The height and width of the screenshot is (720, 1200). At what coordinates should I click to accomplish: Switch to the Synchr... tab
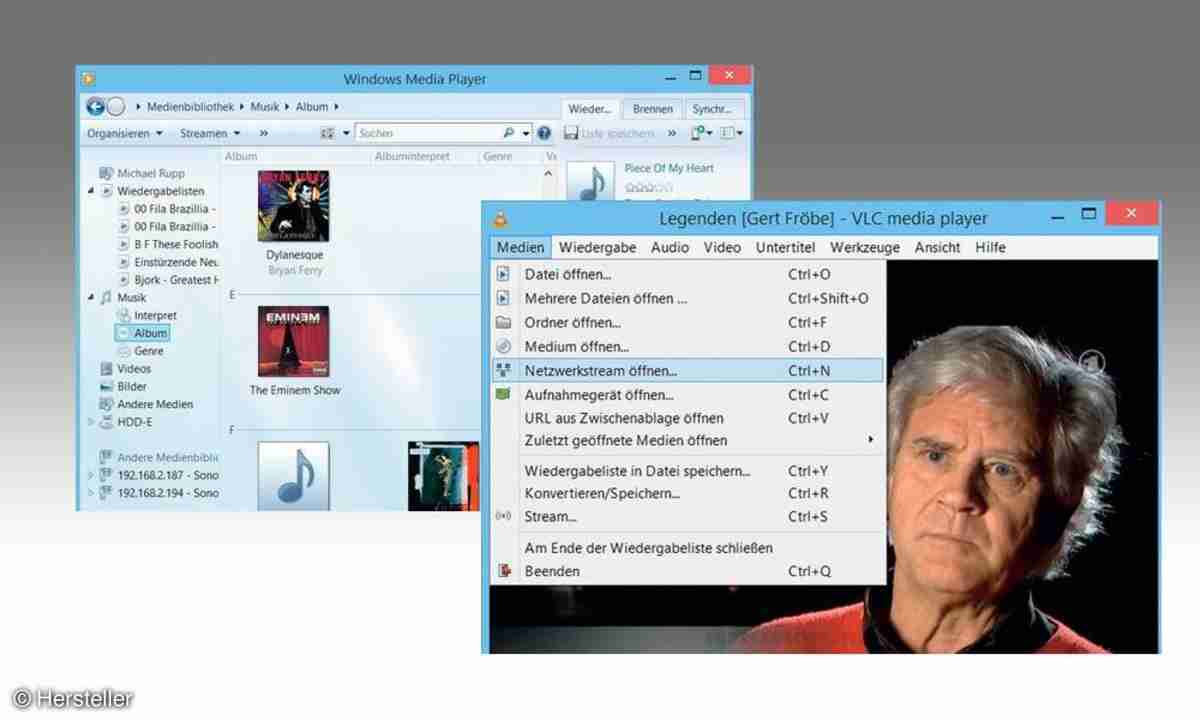coord(712,109)
